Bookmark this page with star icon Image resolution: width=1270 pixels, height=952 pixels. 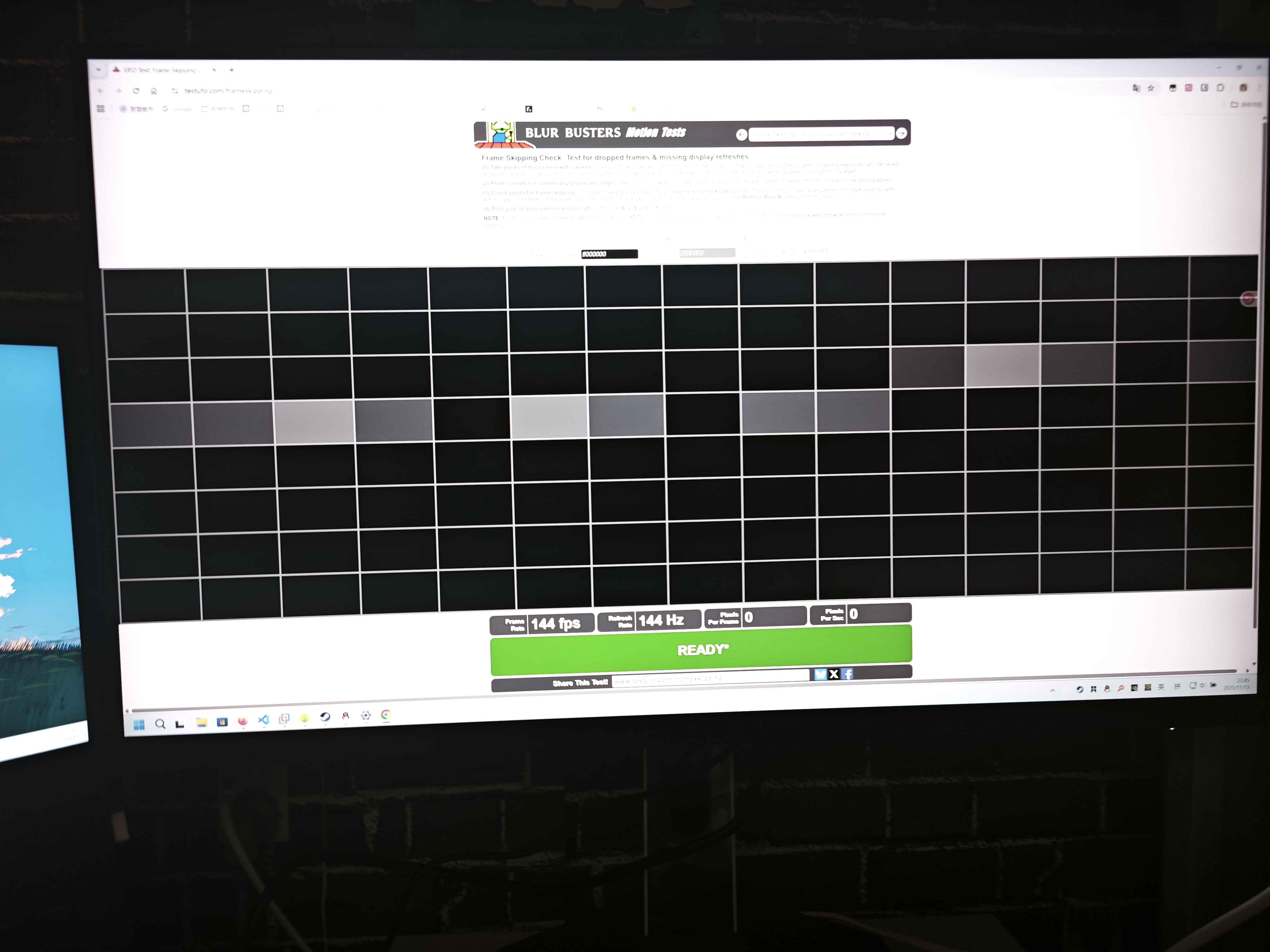1151,88
